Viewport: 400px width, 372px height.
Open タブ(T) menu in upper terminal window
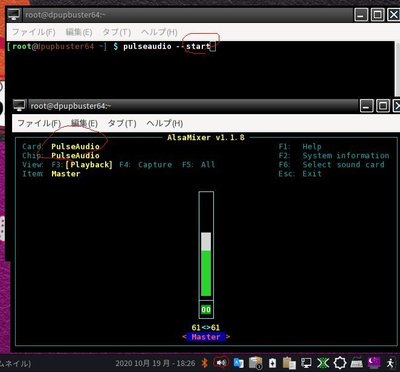tap(116, 32)
